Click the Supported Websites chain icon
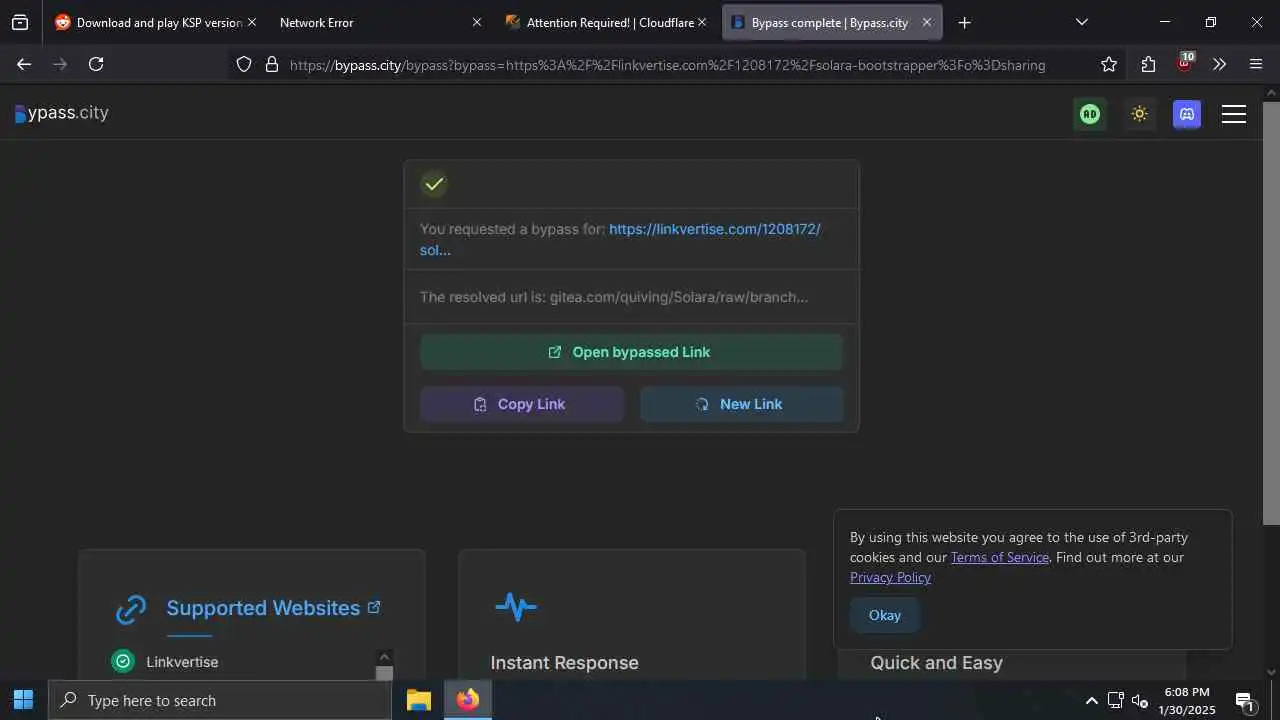Viewport: 1280px width, 720px height. (131, 609)
